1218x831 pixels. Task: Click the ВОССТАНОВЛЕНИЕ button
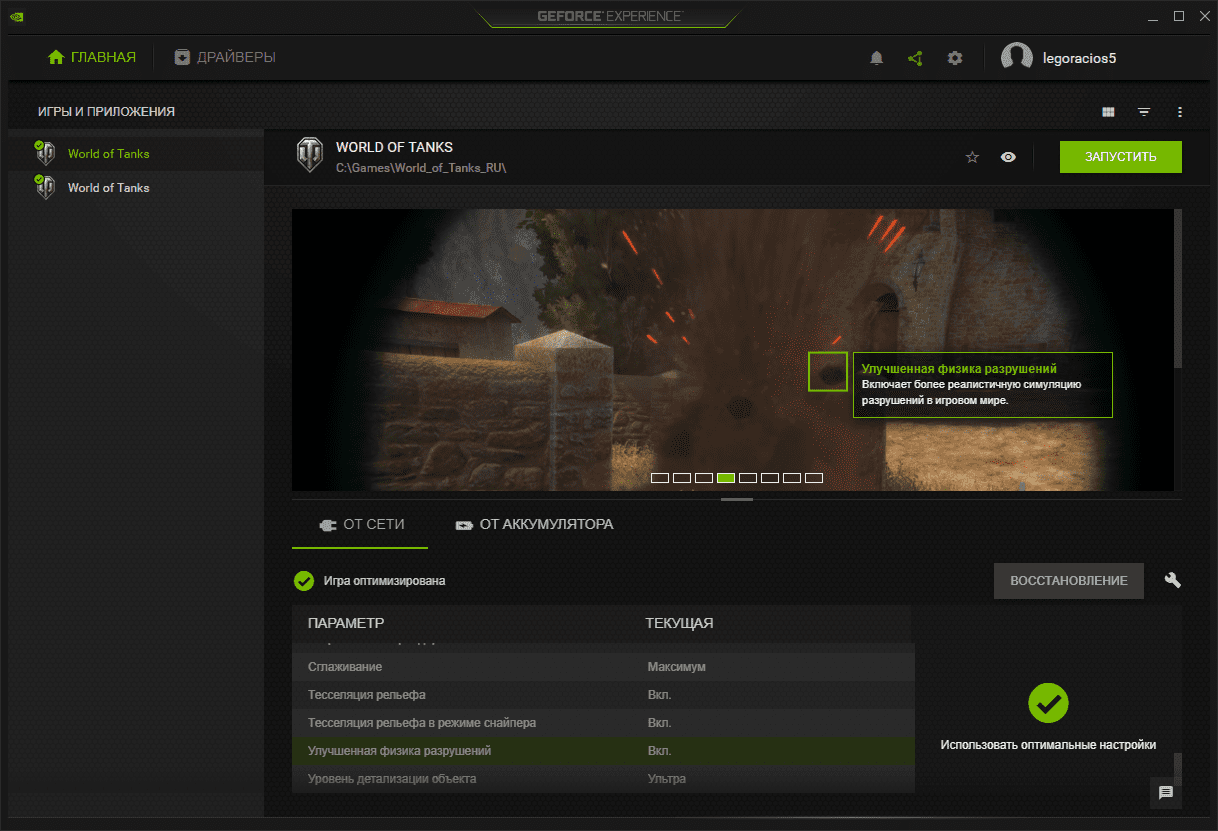[x=1069, y=581]
